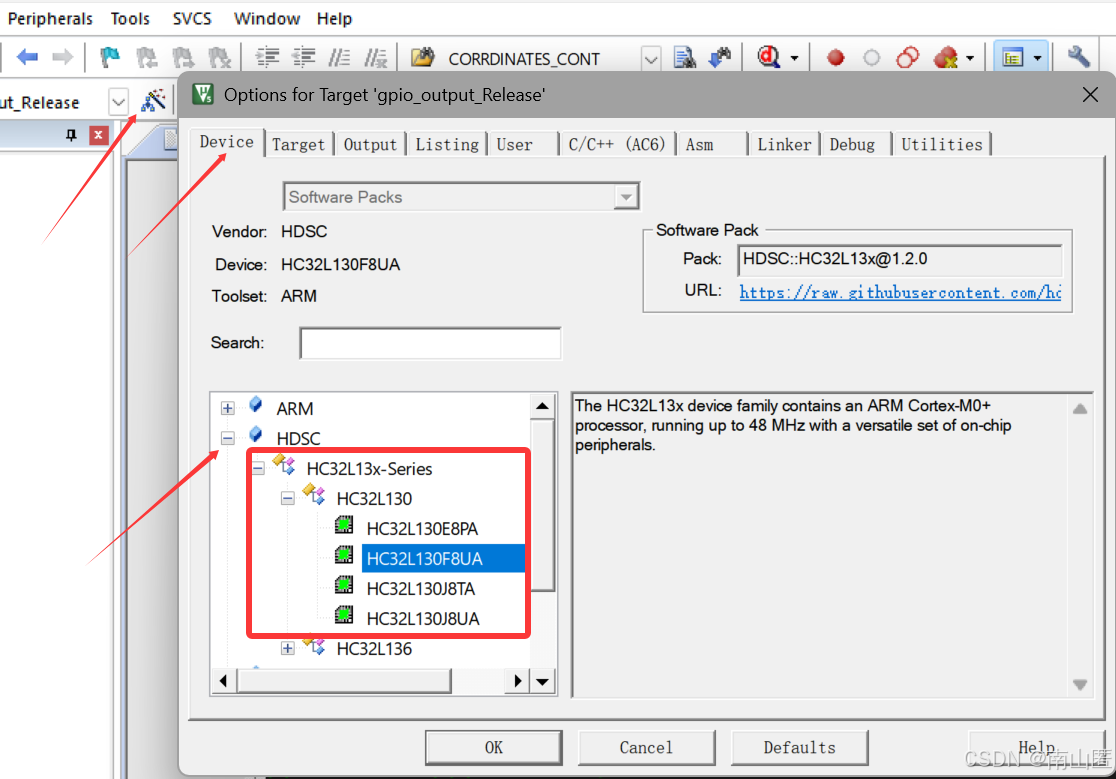
Task: Go to next bookmark flag icon
Action: click(182, 58)
